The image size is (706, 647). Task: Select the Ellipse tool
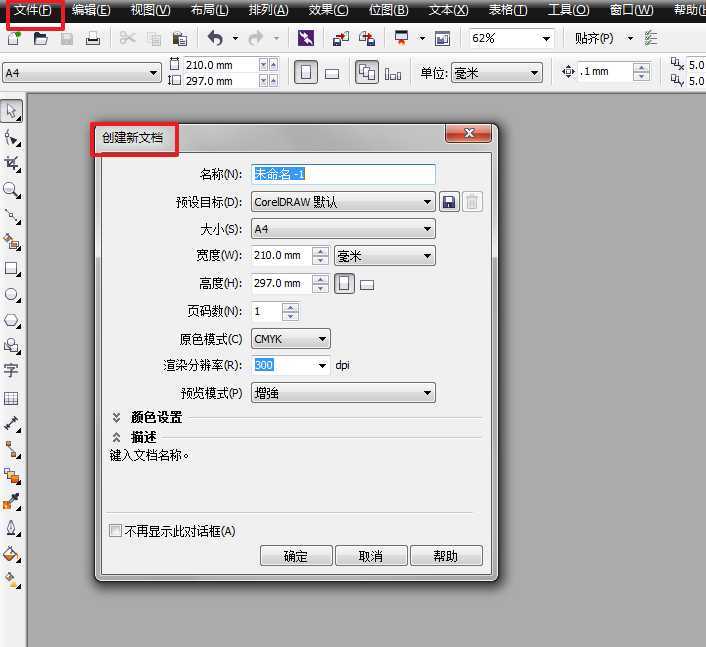[x=12, y=295]
